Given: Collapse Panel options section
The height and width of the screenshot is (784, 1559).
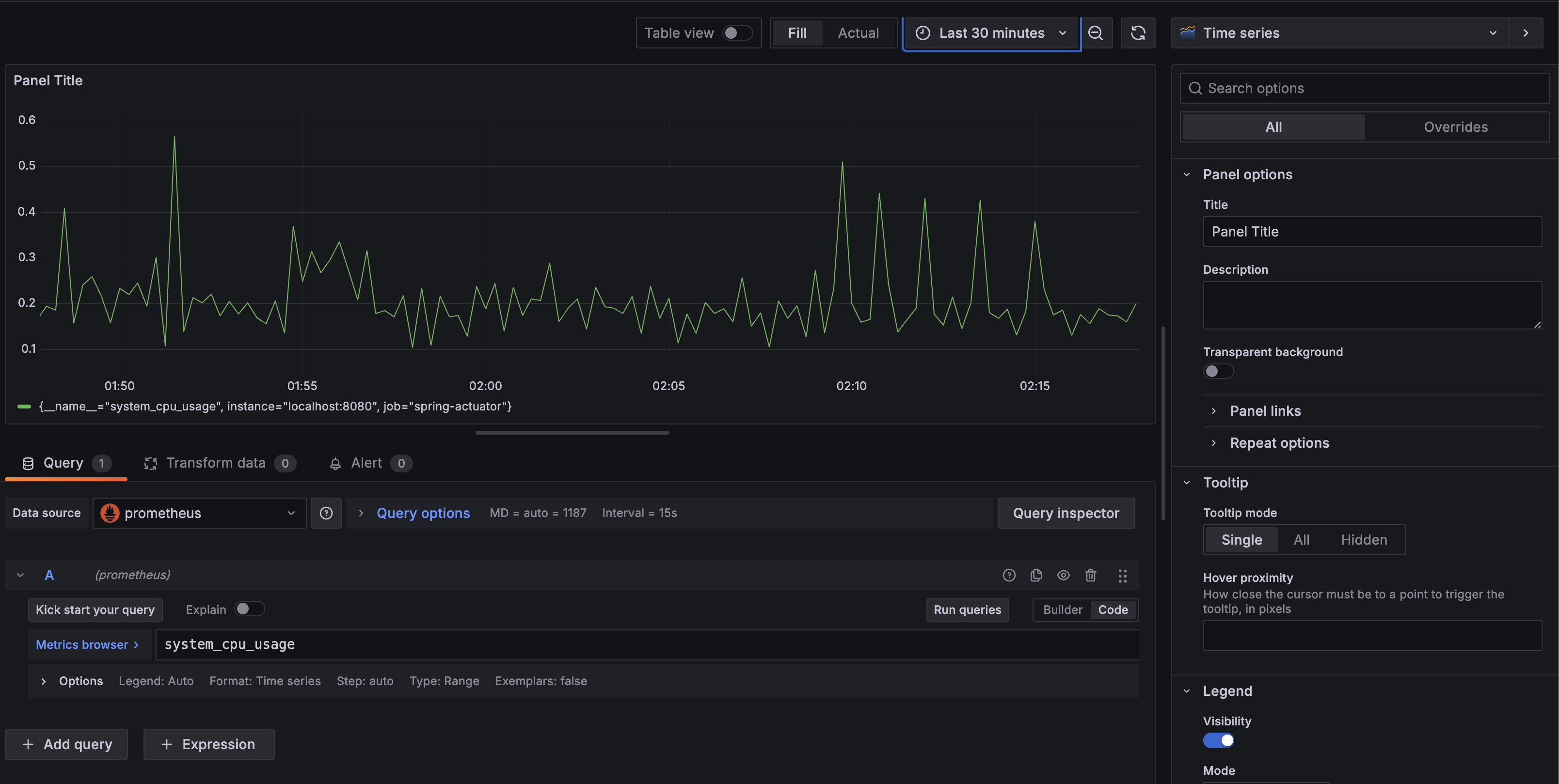Looking at the screenshot, I should 1187,174.
